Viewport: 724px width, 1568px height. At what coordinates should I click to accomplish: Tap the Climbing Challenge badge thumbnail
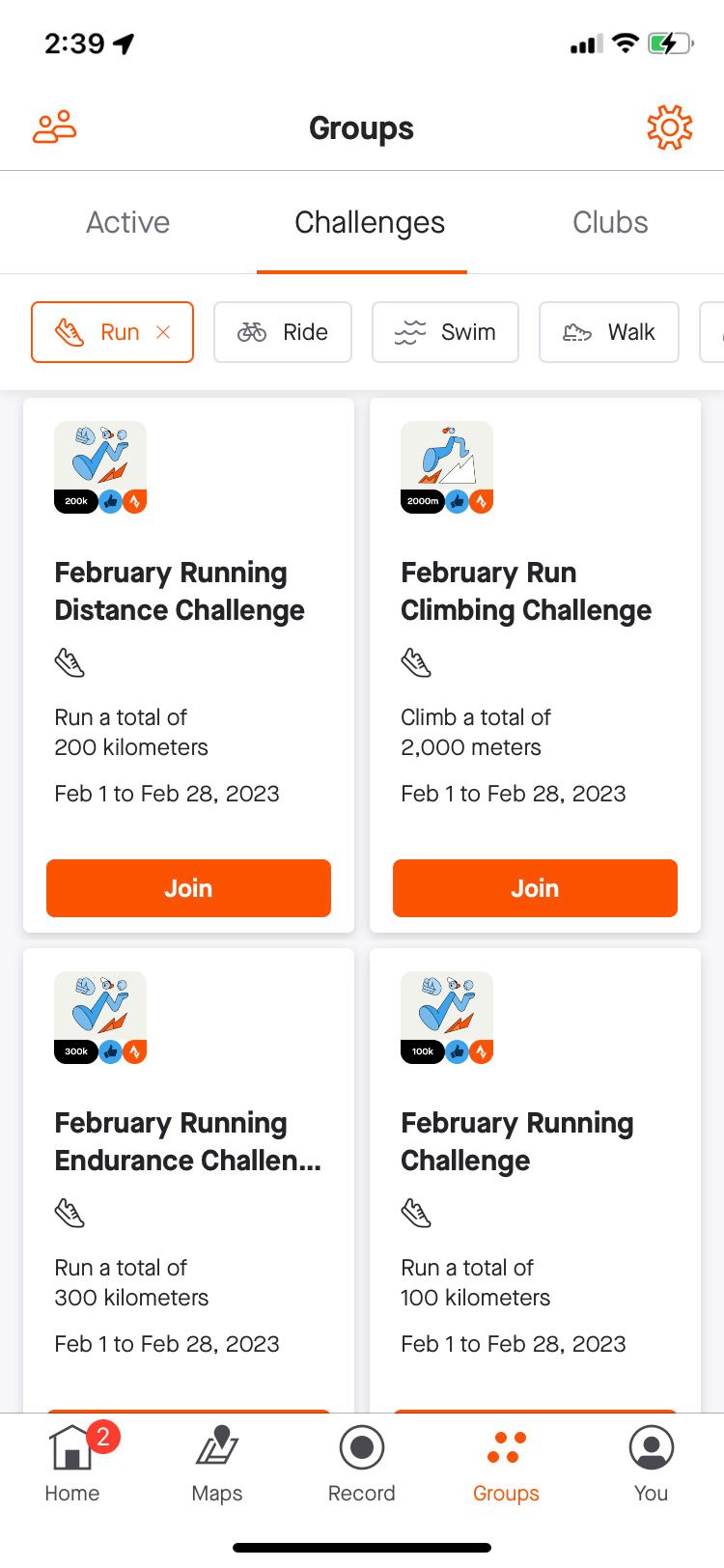(x=446, y=466)
